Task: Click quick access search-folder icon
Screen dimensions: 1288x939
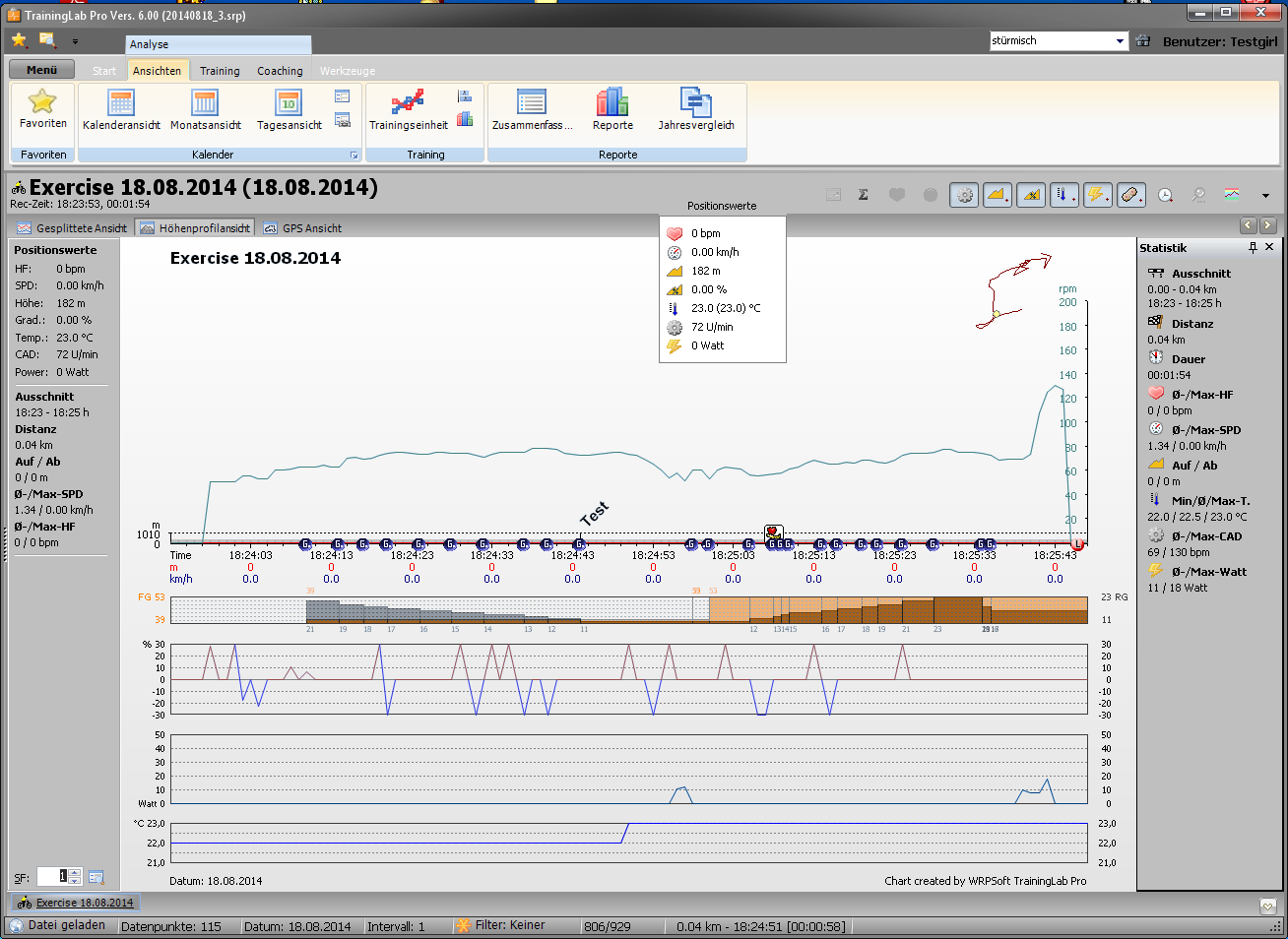Action: 47,40
